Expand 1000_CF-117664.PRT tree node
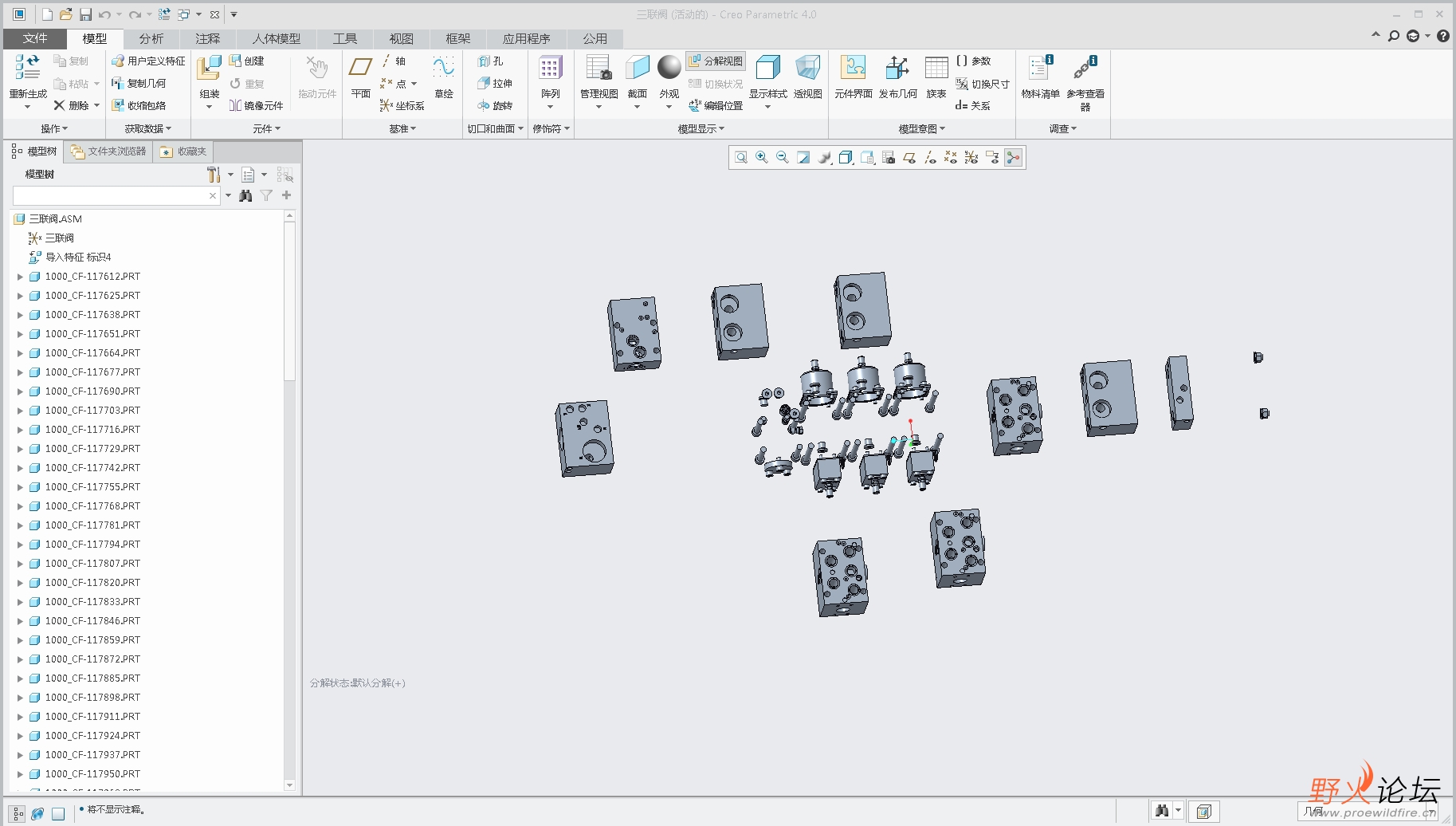Image resolution: width=1456 pixels, height=826 pixels. [20, 353]
